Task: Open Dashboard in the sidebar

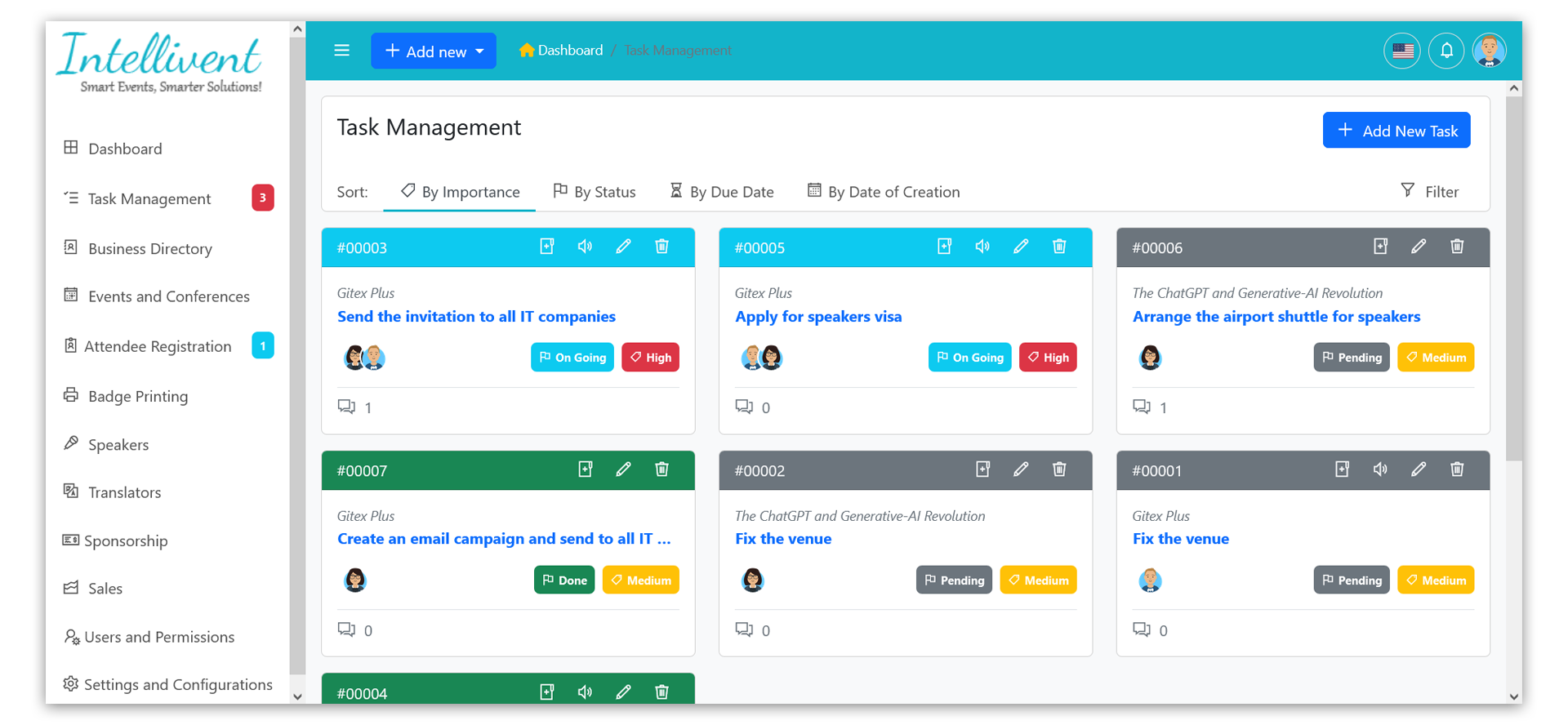Action: 114,149
